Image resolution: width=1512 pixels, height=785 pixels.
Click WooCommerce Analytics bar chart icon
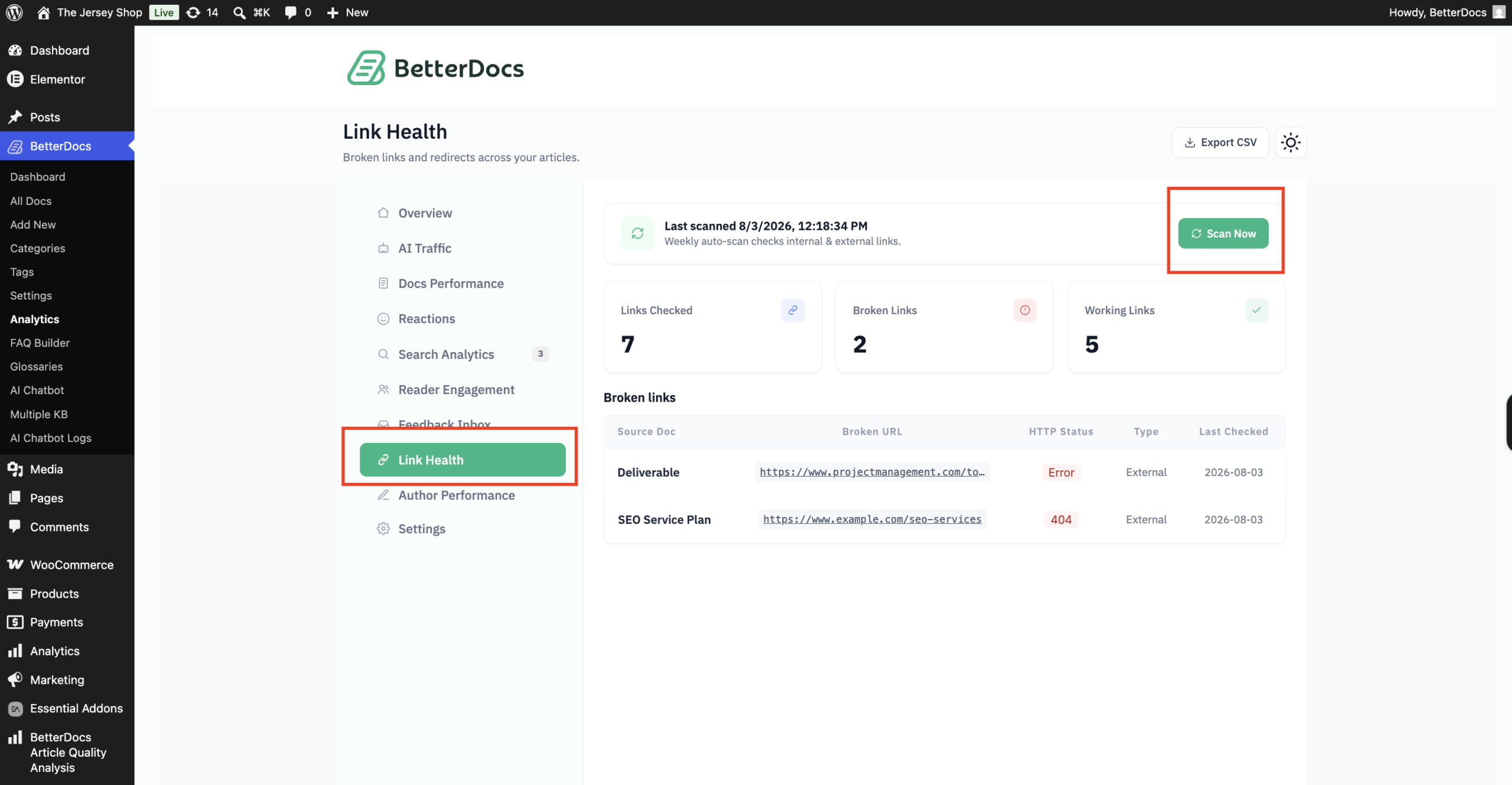coord(15,651)
